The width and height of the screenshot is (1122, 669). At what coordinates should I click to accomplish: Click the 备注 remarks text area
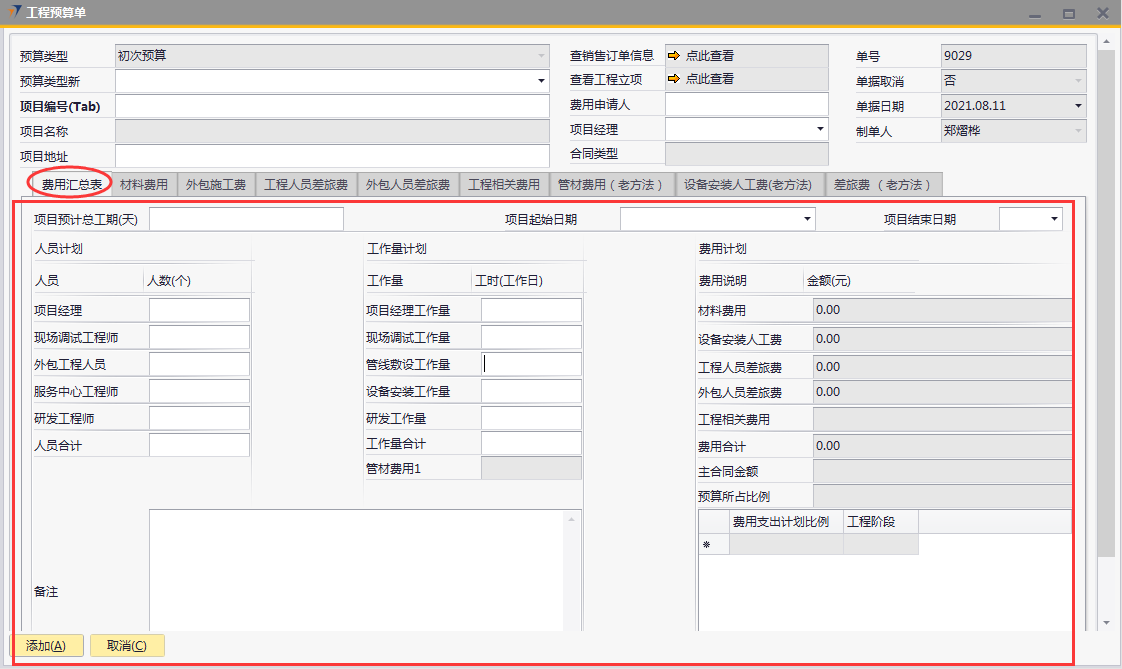pyautogui.click(x=356, y=570)
